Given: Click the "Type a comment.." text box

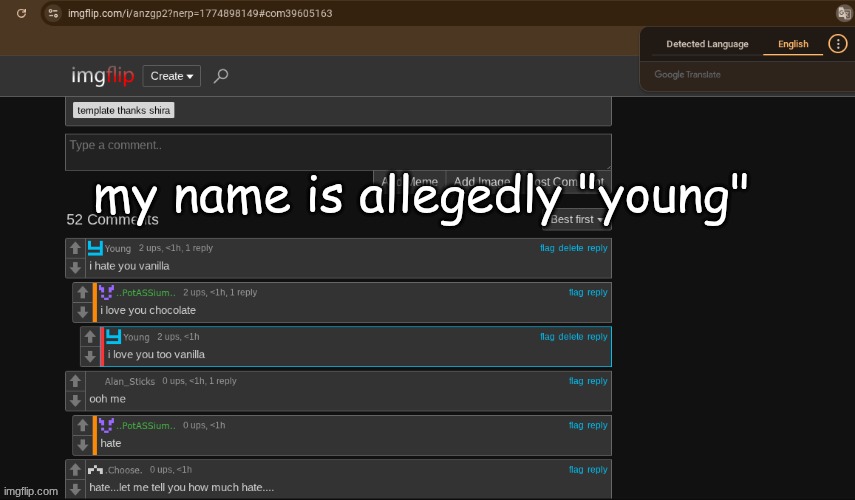Looking at the screenshot, I should click(338, 152).
